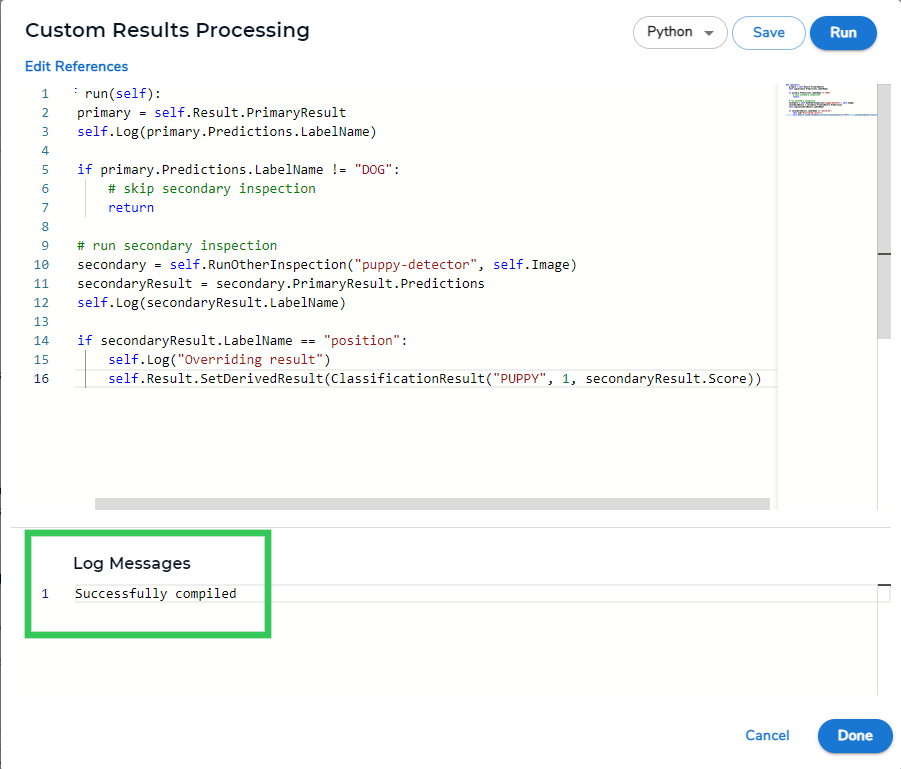Confirm with the Done button
The image size is (901, 769).
(855, 736)
